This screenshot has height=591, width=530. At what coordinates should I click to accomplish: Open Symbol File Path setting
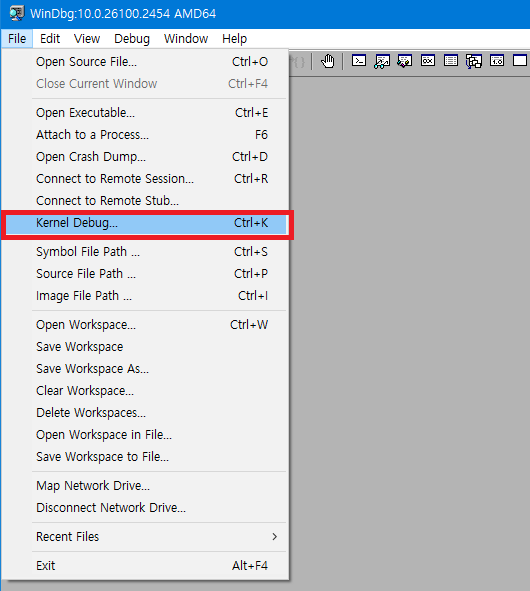145,252
